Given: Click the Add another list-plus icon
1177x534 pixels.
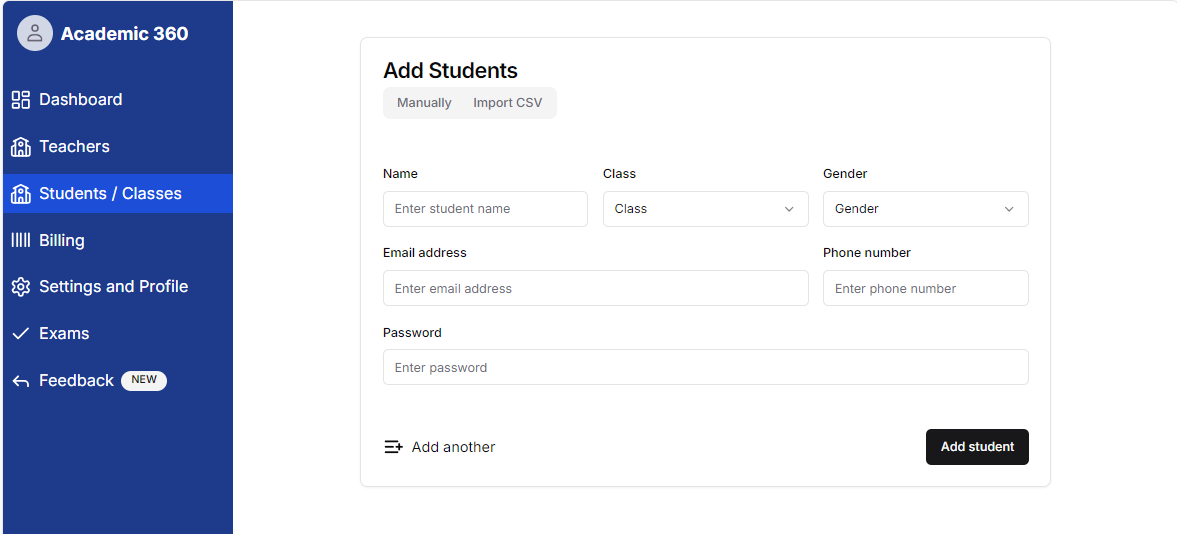Looking at the screenshot, I should (x=393, y=447).
